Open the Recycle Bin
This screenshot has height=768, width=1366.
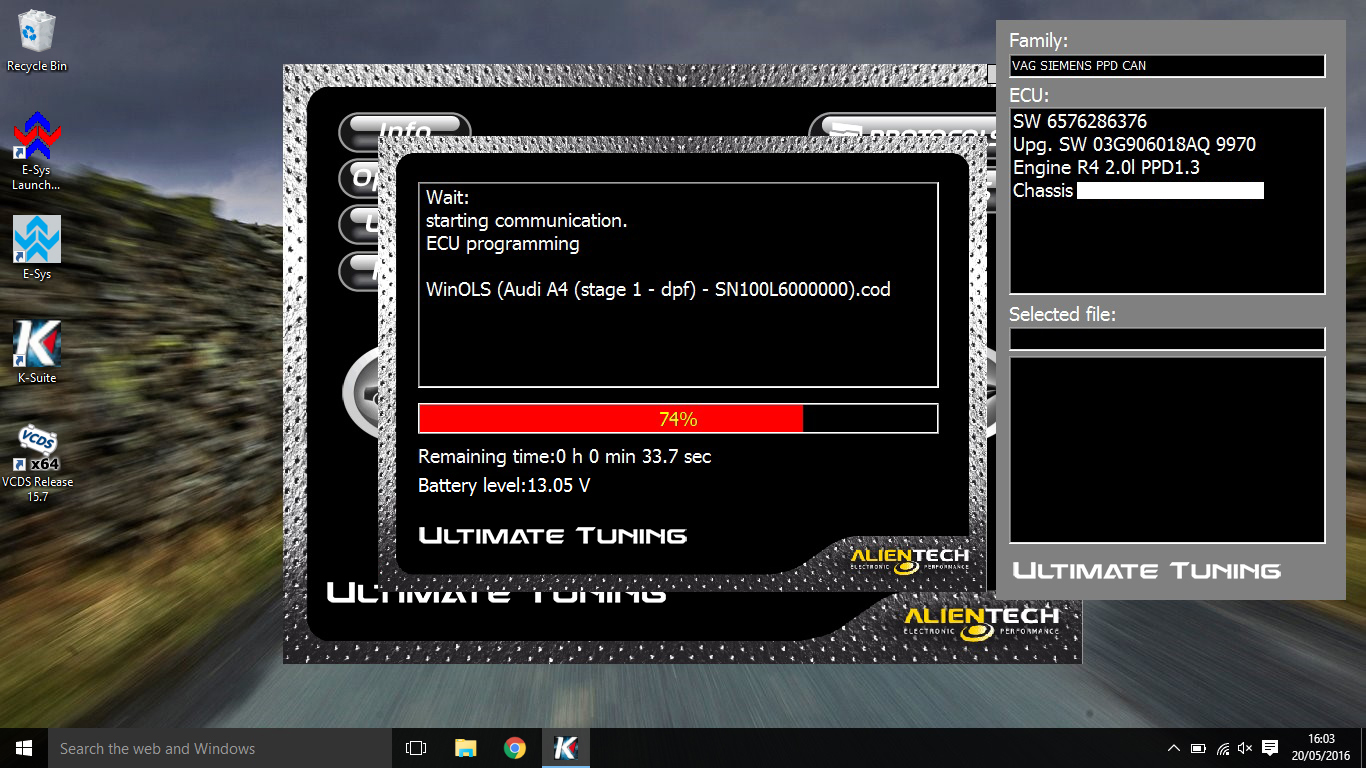pyautogui.click(x=37, y=33)
